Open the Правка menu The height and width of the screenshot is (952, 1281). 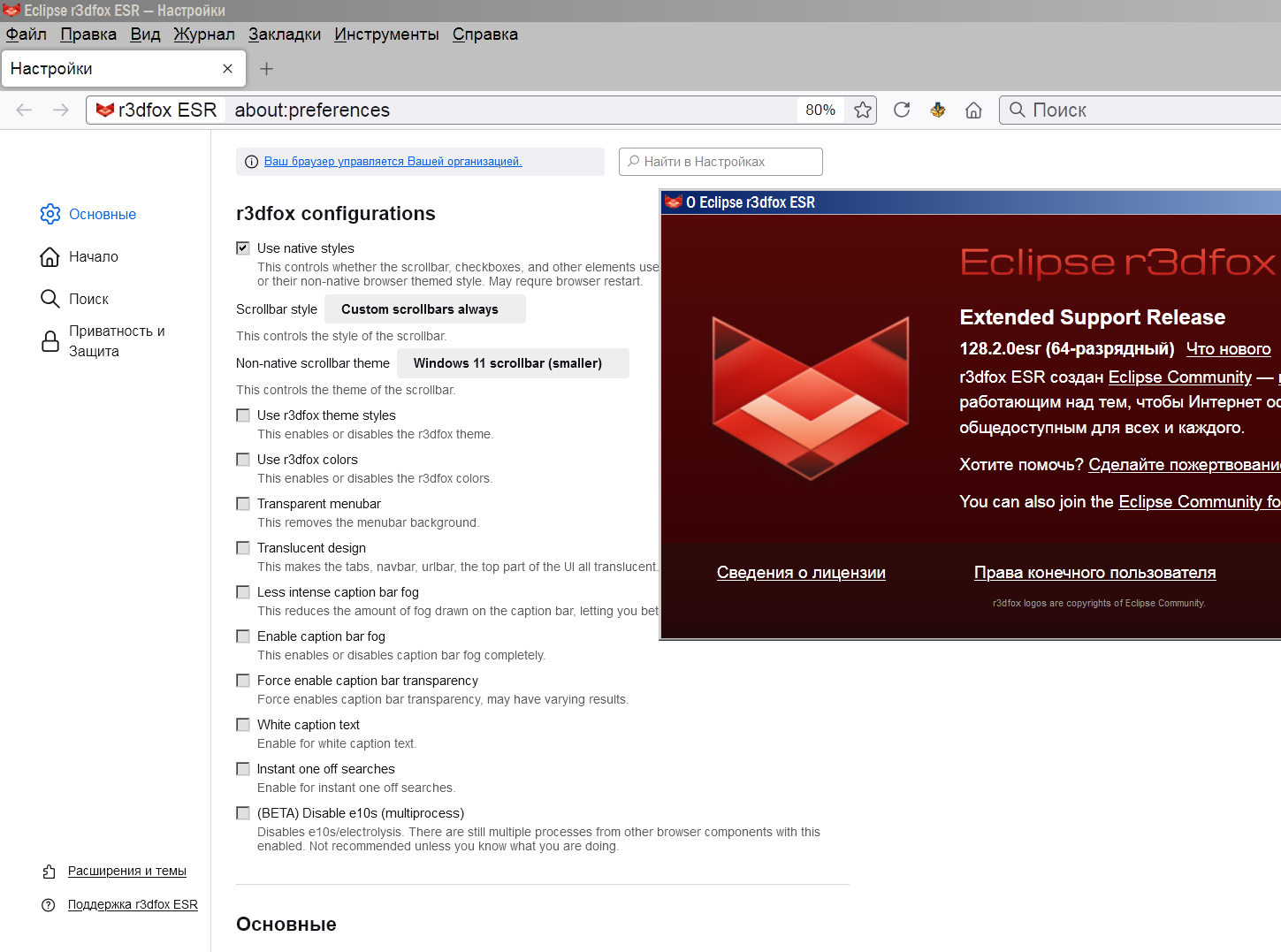[x=88, y=34]
